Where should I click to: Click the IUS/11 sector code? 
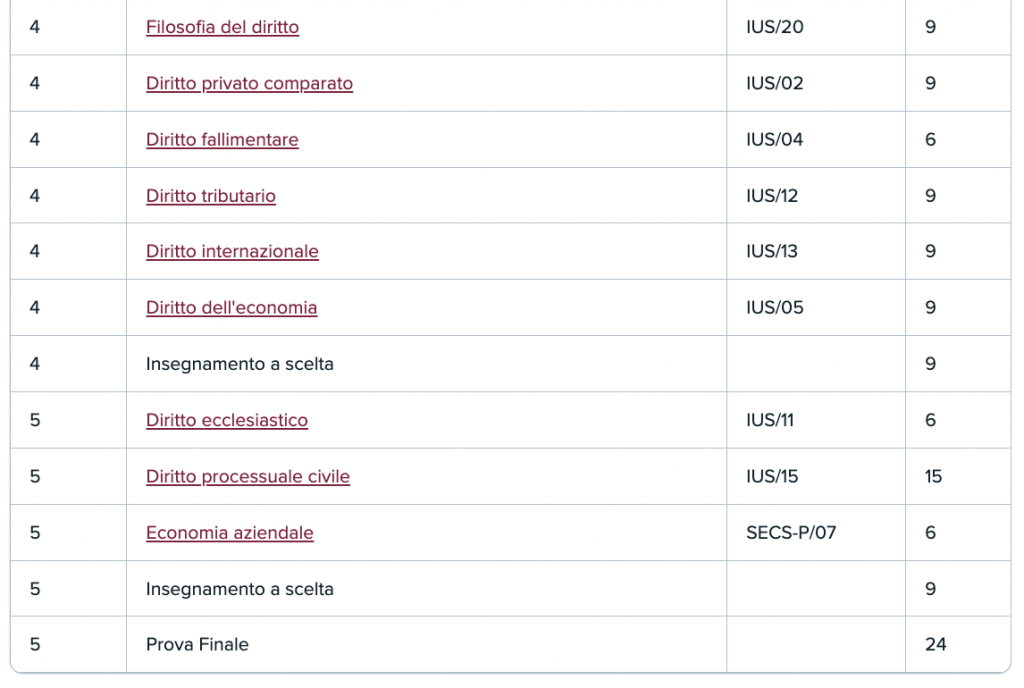tap(770, 420)
